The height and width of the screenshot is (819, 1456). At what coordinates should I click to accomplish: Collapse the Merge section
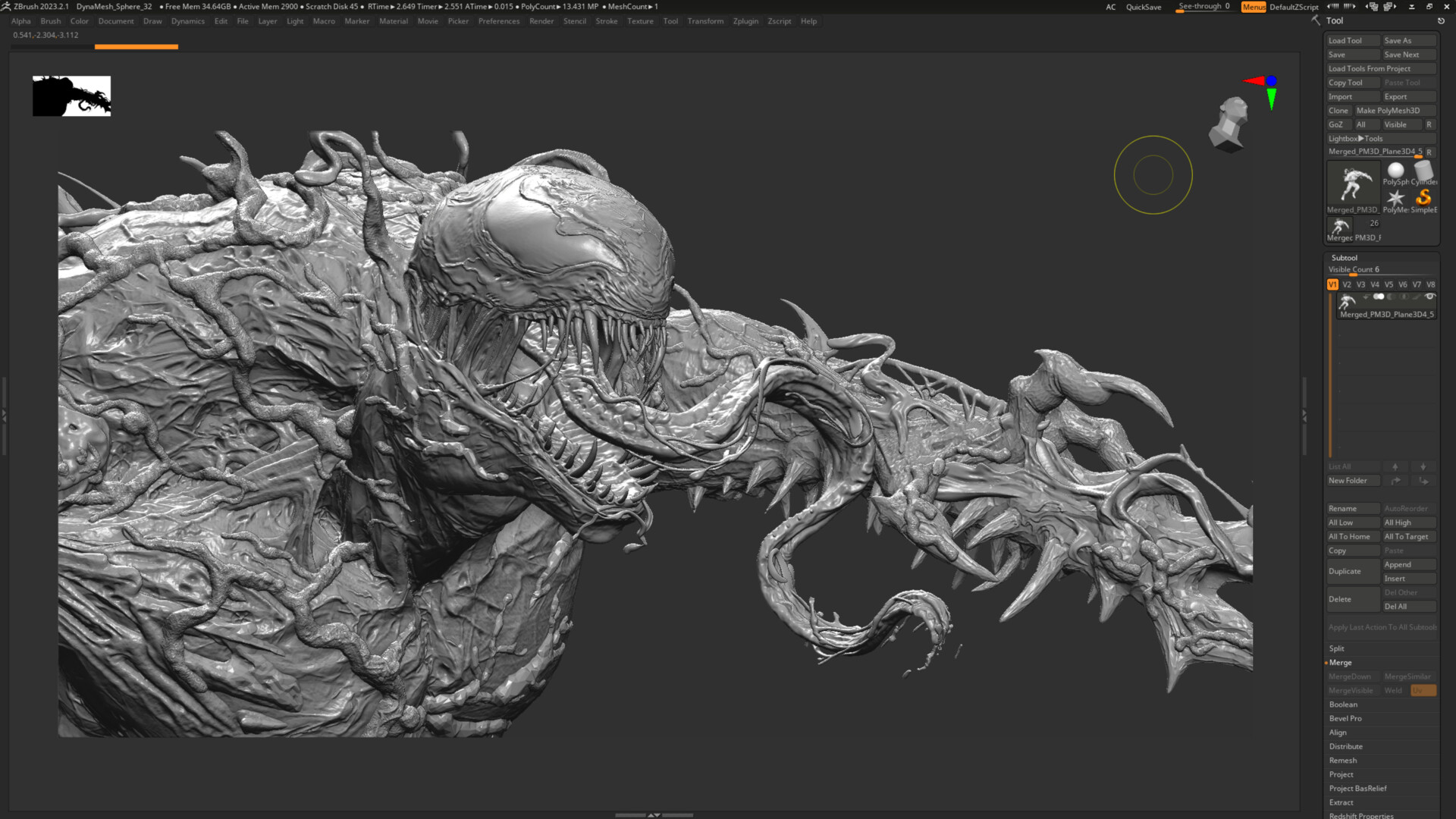1340,663
